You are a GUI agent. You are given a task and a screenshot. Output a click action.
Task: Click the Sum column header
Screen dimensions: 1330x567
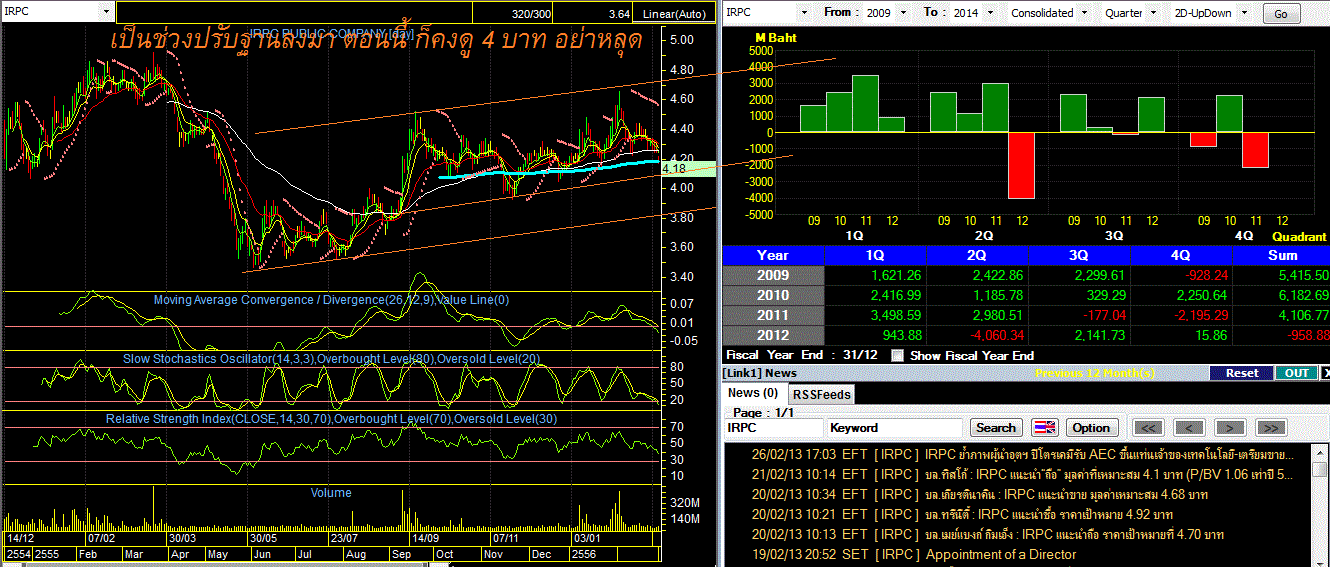[1282, 255]
